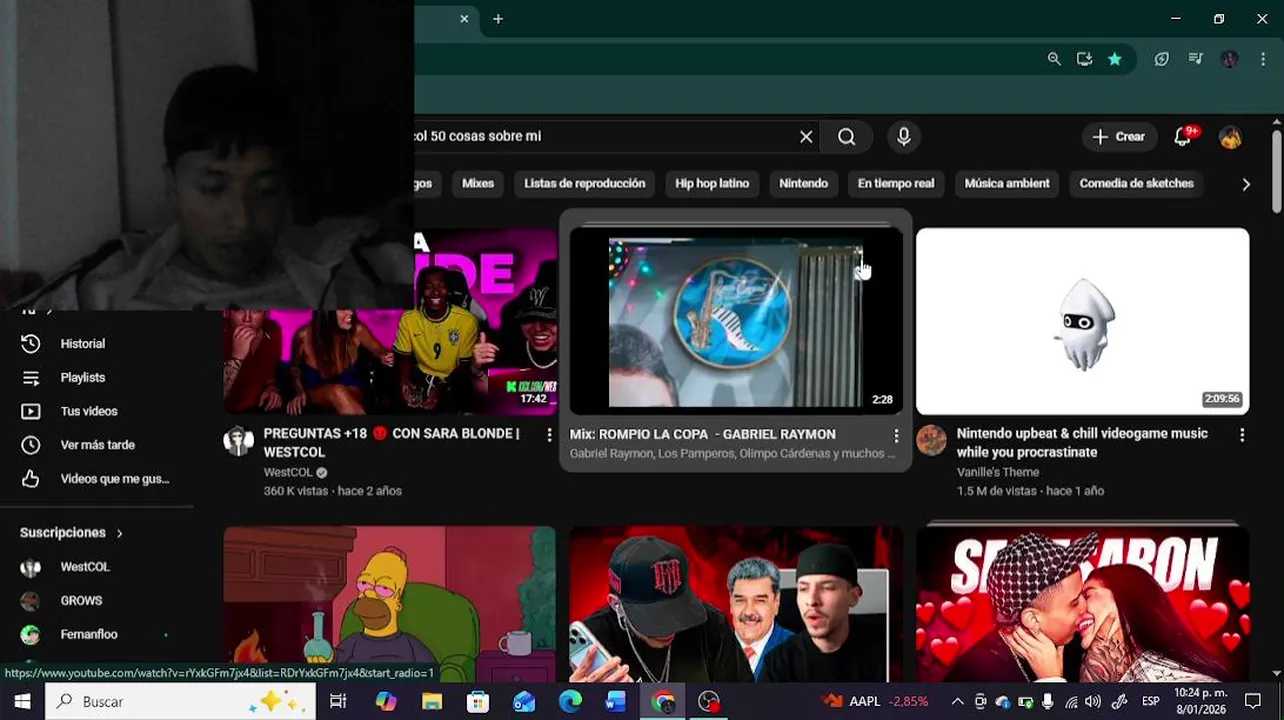
Task: Select Listas de reproducción filter chip
Action: (x=585, y=183)
